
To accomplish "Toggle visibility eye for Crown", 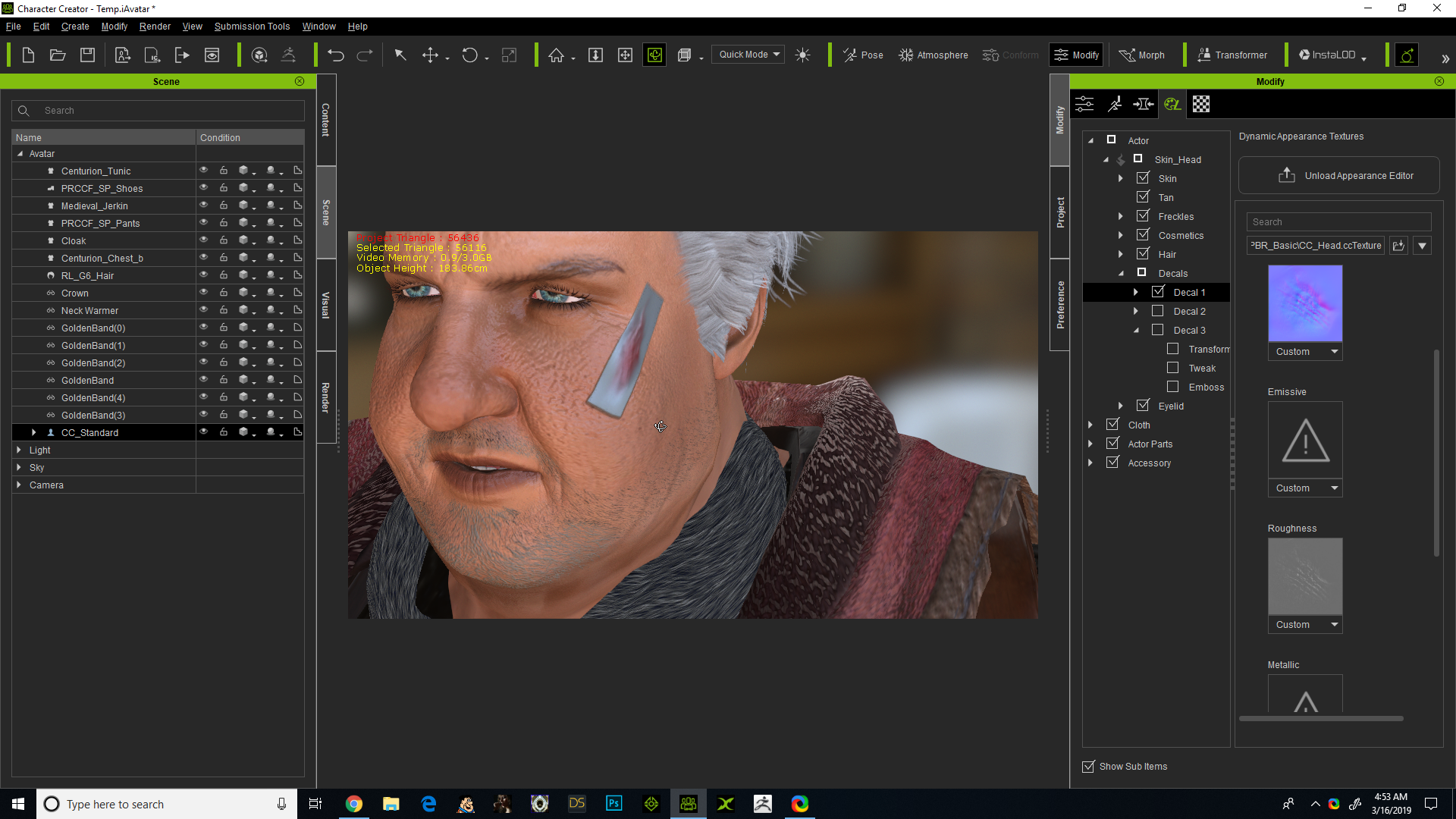I will pyautogui.click(x=203, y=293).
